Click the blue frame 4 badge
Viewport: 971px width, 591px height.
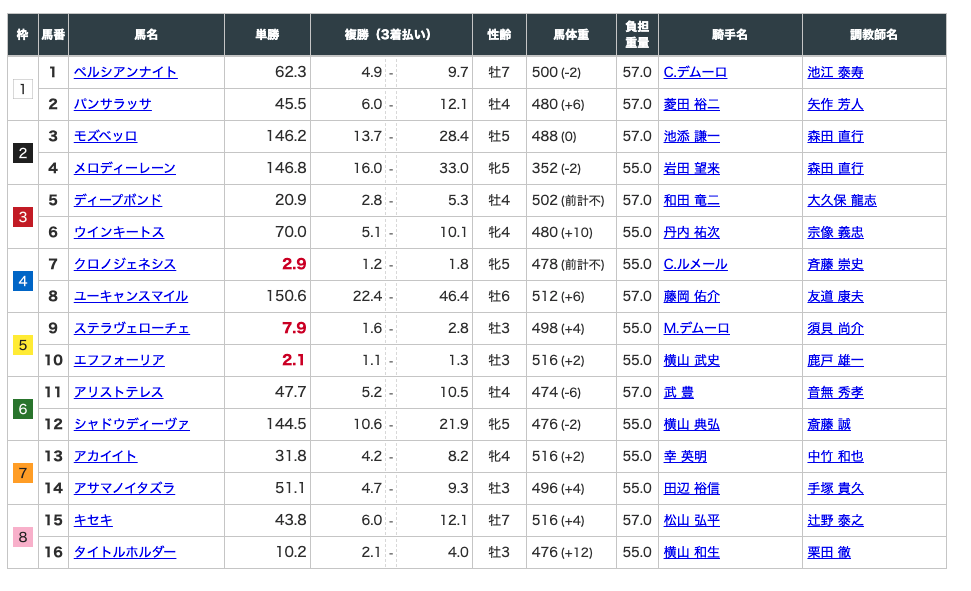pyautogui.click(x=23, y=280)
